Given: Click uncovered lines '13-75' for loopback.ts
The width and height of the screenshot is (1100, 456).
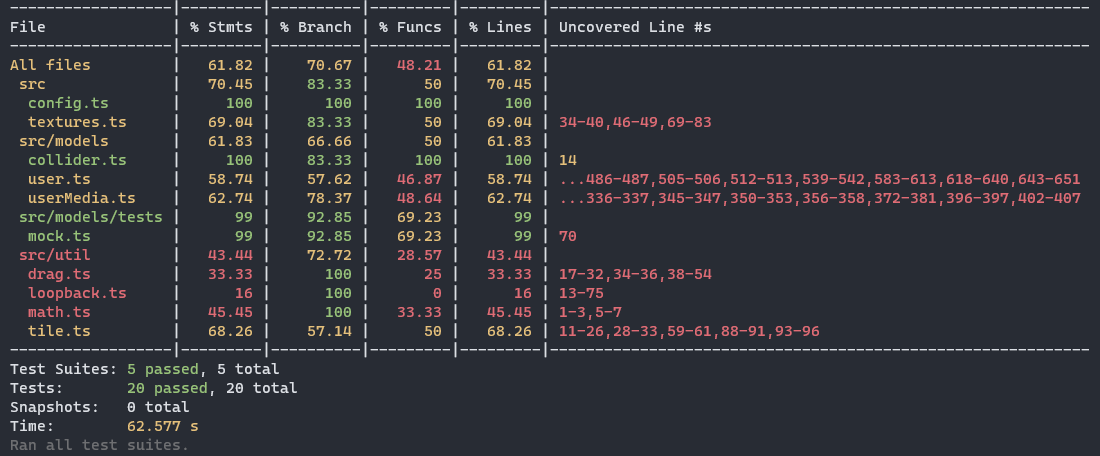Looking at the screenshot, I should pos(581,293).
